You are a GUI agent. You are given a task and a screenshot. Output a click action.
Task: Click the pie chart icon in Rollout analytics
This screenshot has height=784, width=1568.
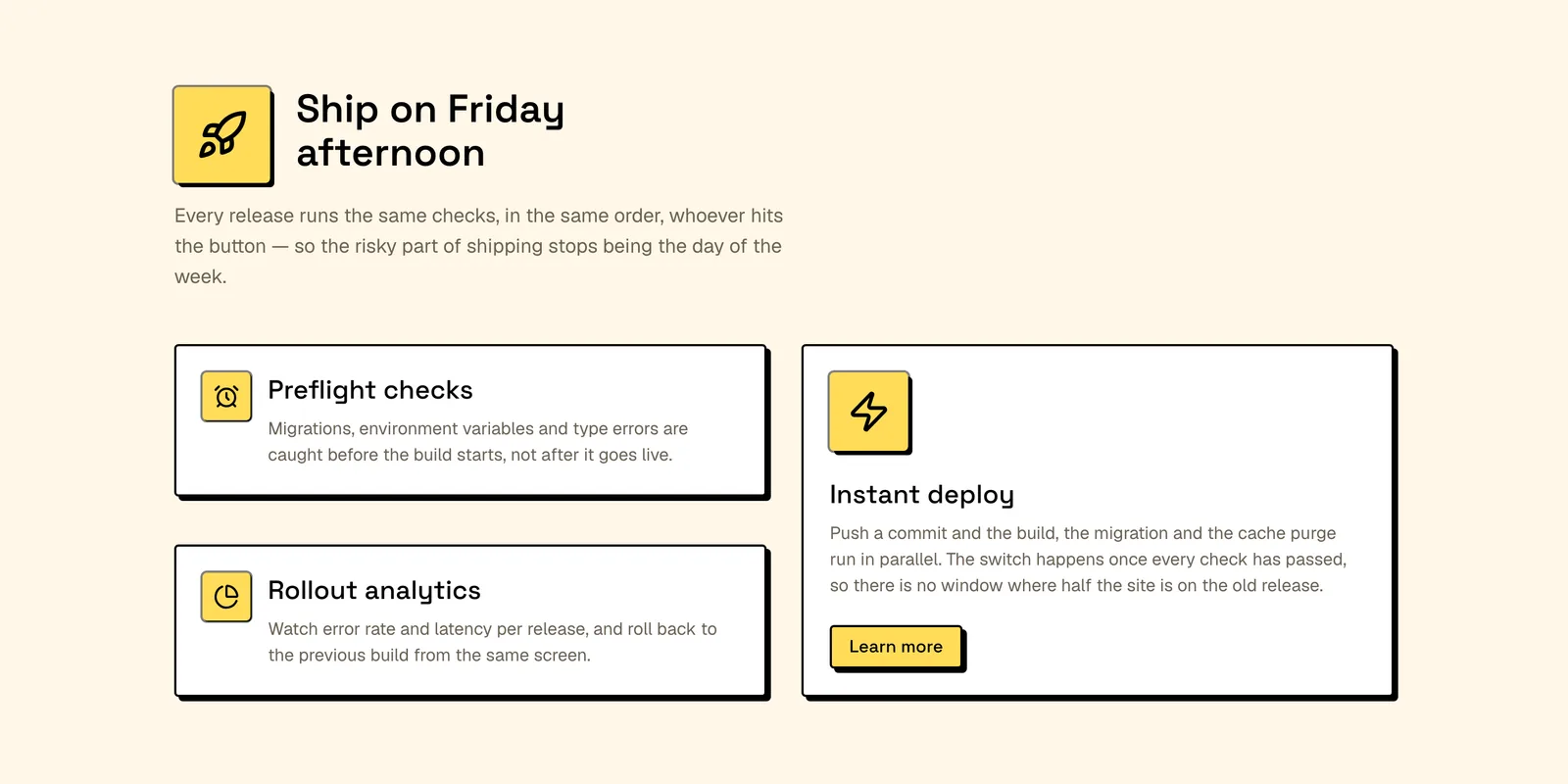(226, 597)
